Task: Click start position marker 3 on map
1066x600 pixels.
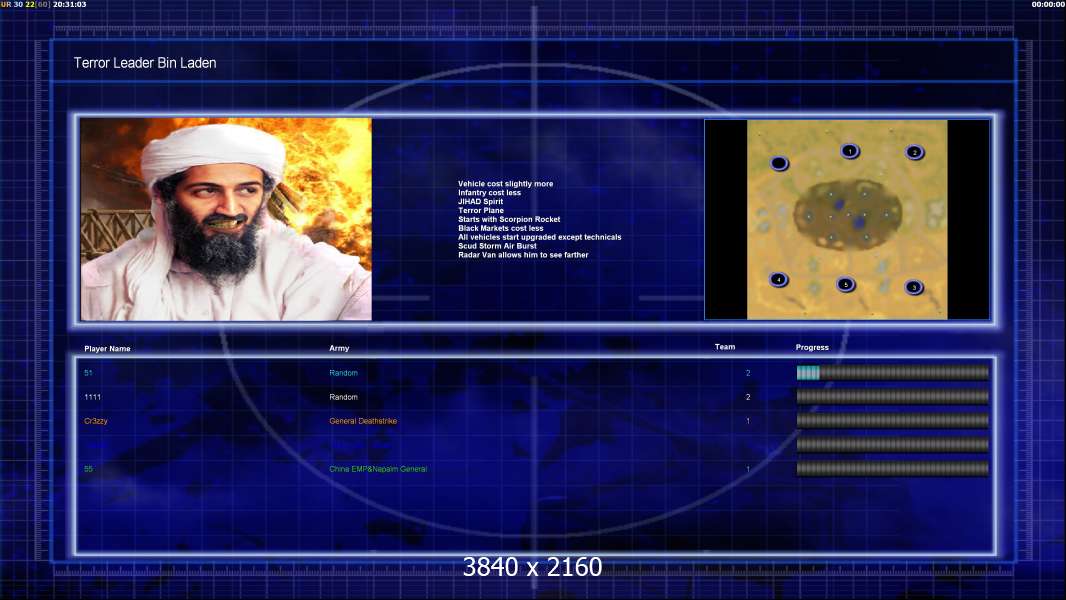Action: pos(914,287)
